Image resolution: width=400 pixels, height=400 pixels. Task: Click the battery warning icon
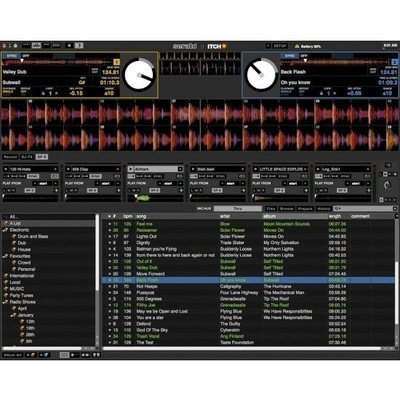(x=297, y=46)
